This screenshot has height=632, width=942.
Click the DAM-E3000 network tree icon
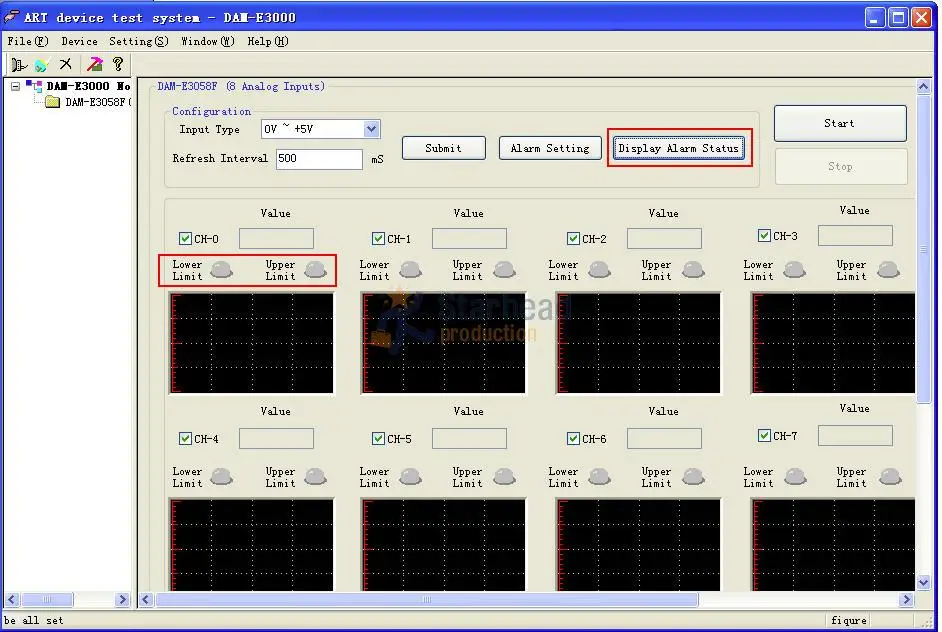[x=34, y=86]
